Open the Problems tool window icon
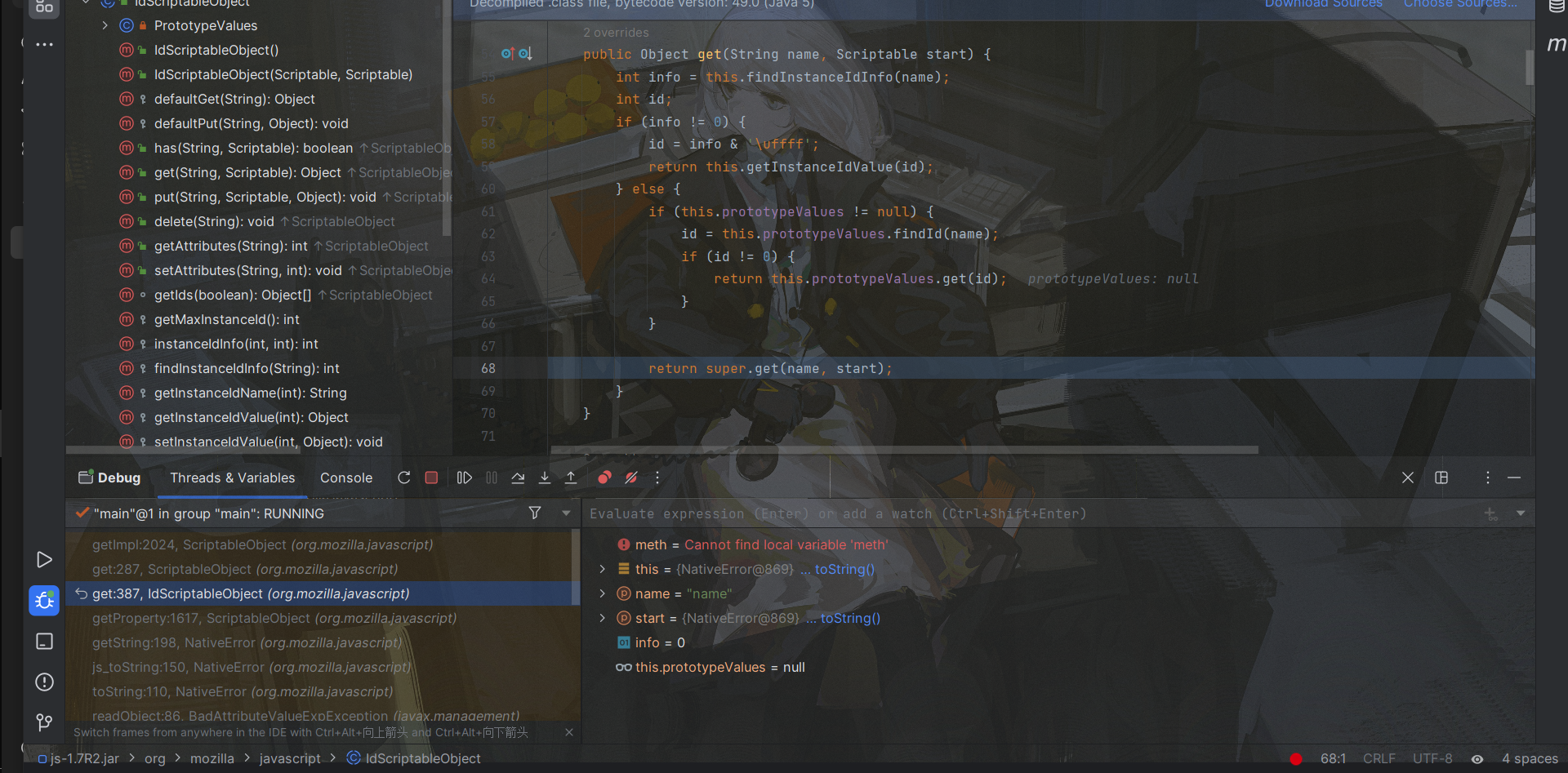The image size is (1568, 773). point(45,682)
